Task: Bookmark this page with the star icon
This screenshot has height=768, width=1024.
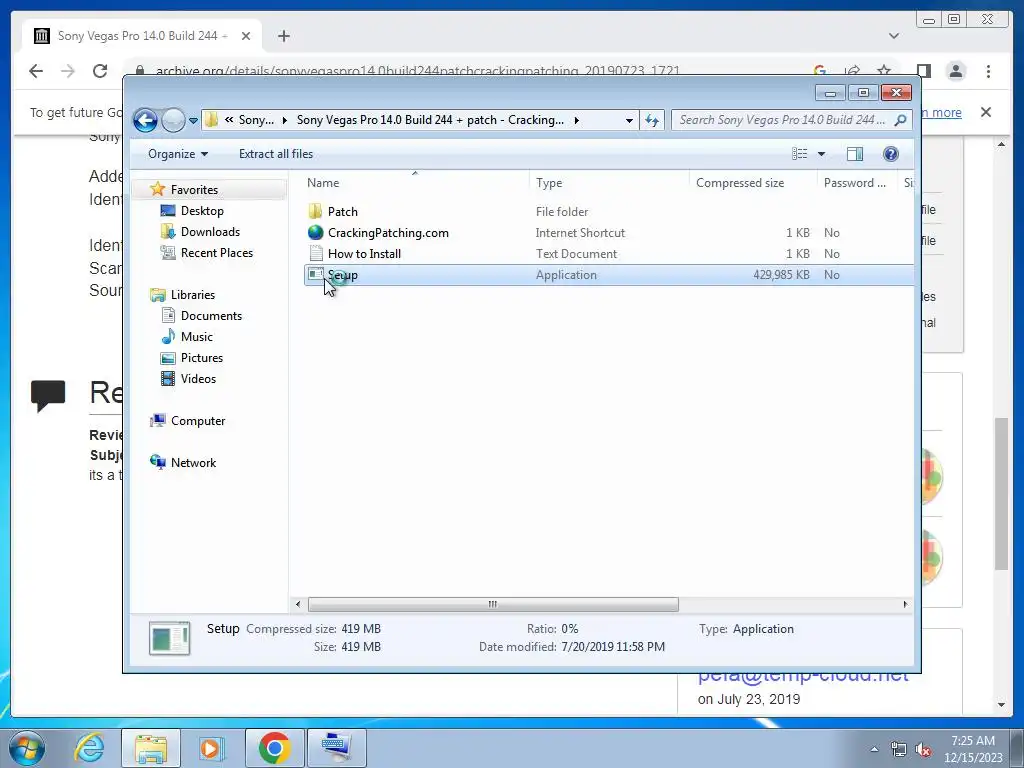Action: pyautogui.click(x=884, y=71)
